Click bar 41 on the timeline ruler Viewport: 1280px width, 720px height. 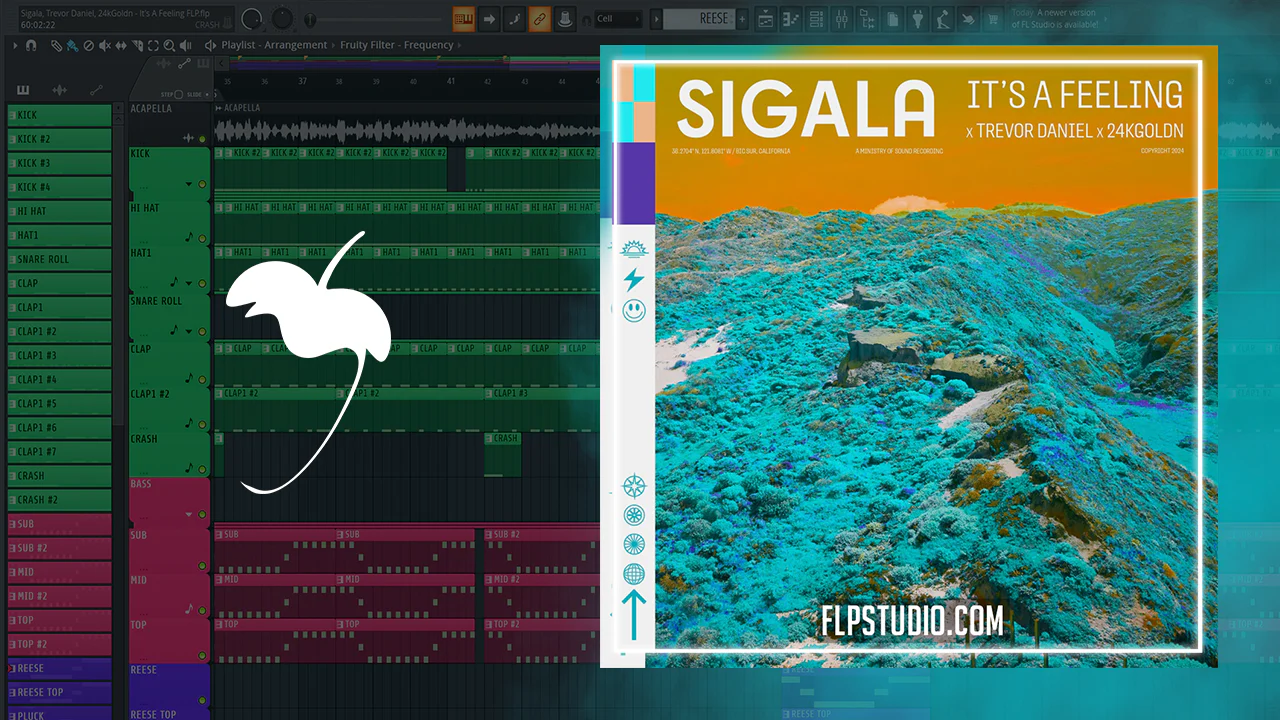tap(451, 81)
